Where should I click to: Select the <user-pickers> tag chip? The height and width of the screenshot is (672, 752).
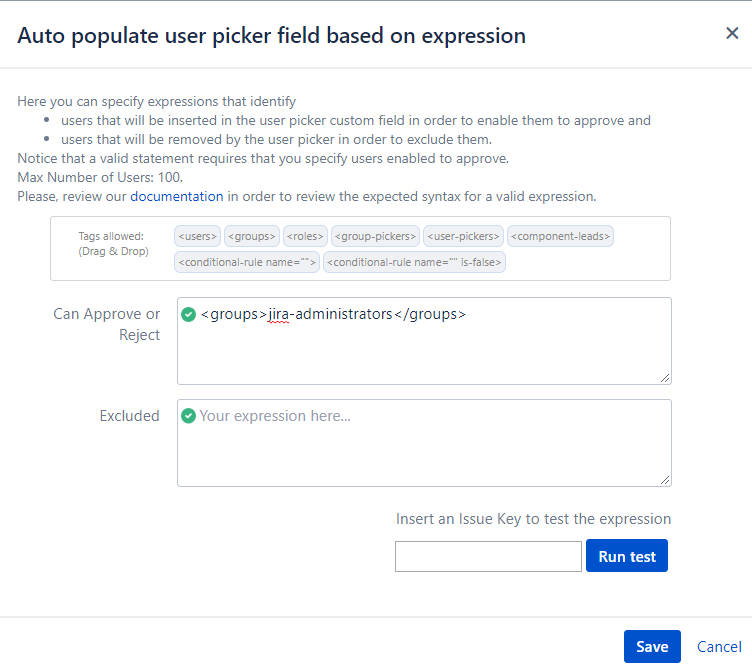pos(463,236)
